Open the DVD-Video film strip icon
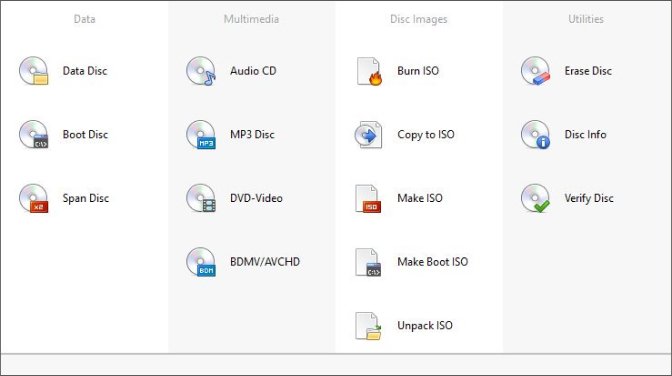Image resolution: width=672 pixels, height=376 pixels. tap(201, 198)
